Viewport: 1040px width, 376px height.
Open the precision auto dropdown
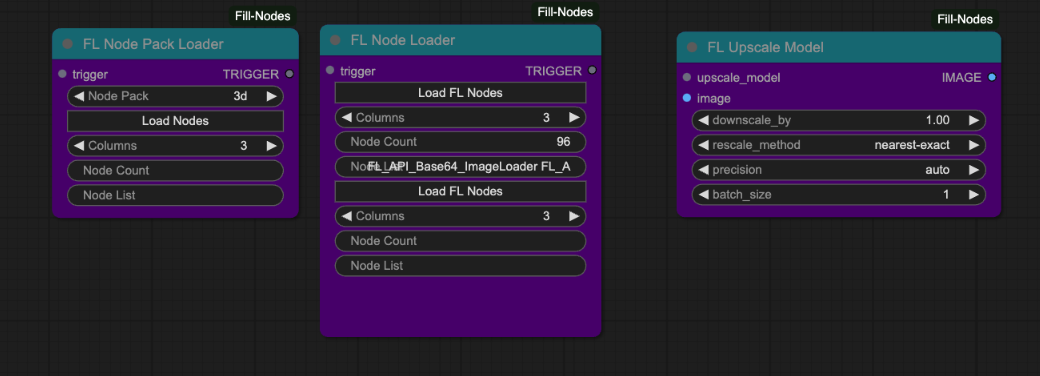[838, 170]
